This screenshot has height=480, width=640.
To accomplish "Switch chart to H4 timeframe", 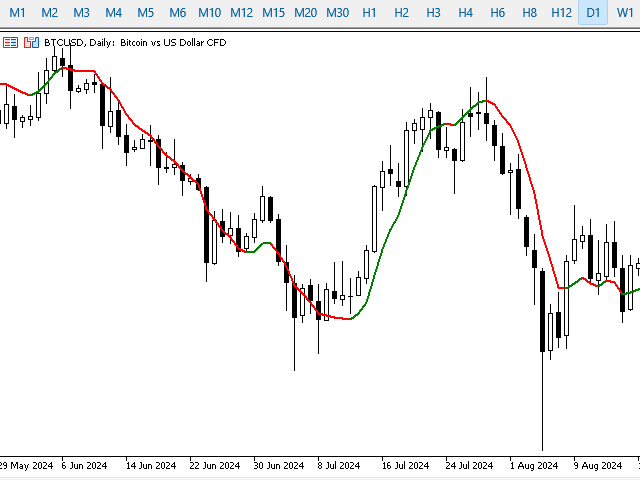I will [x=465, y=13].
